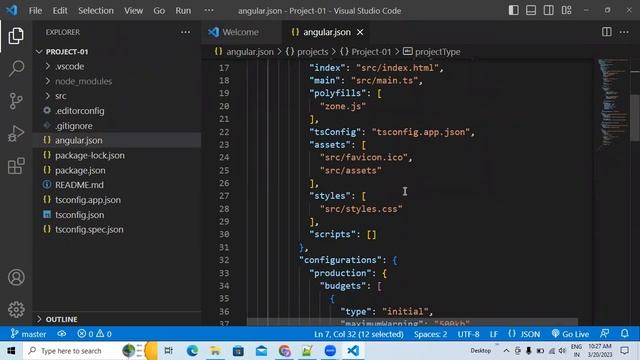Toggle primary side bar layout icon

(x=513, y=10)
